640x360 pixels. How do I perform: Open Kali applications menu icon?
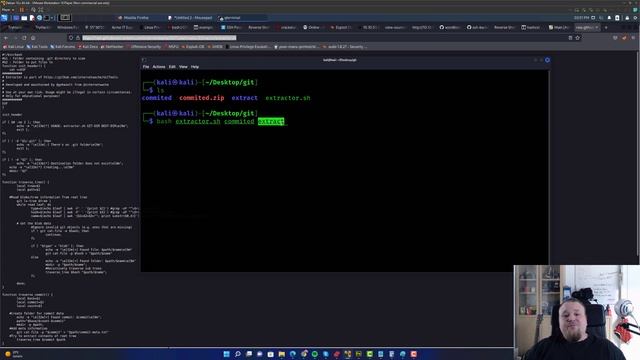(x=4, y=18)
